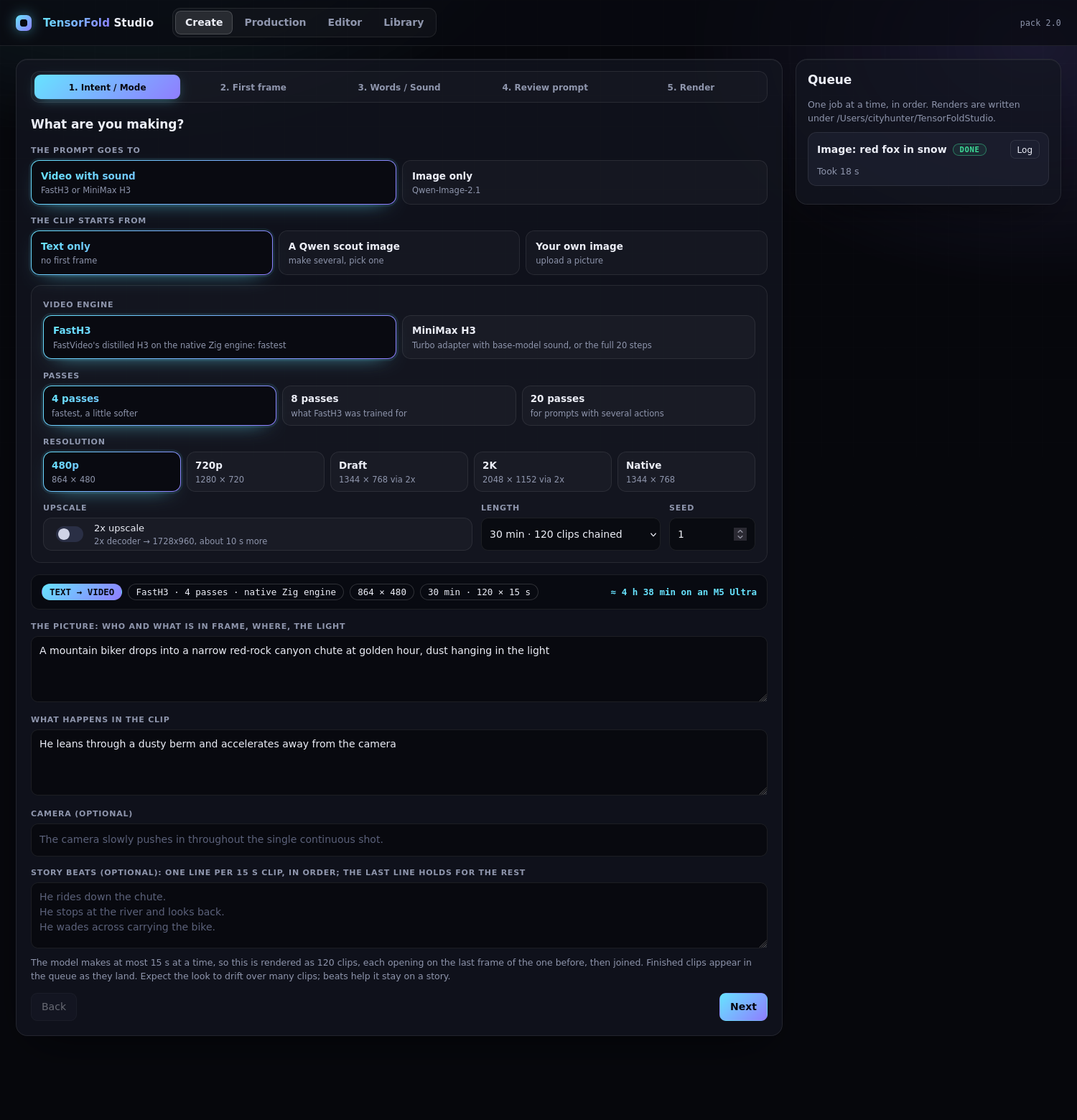Viewport: 1077px width, 1120px height.
Task: Open the Create tab
Action: (x=204, y=22)
